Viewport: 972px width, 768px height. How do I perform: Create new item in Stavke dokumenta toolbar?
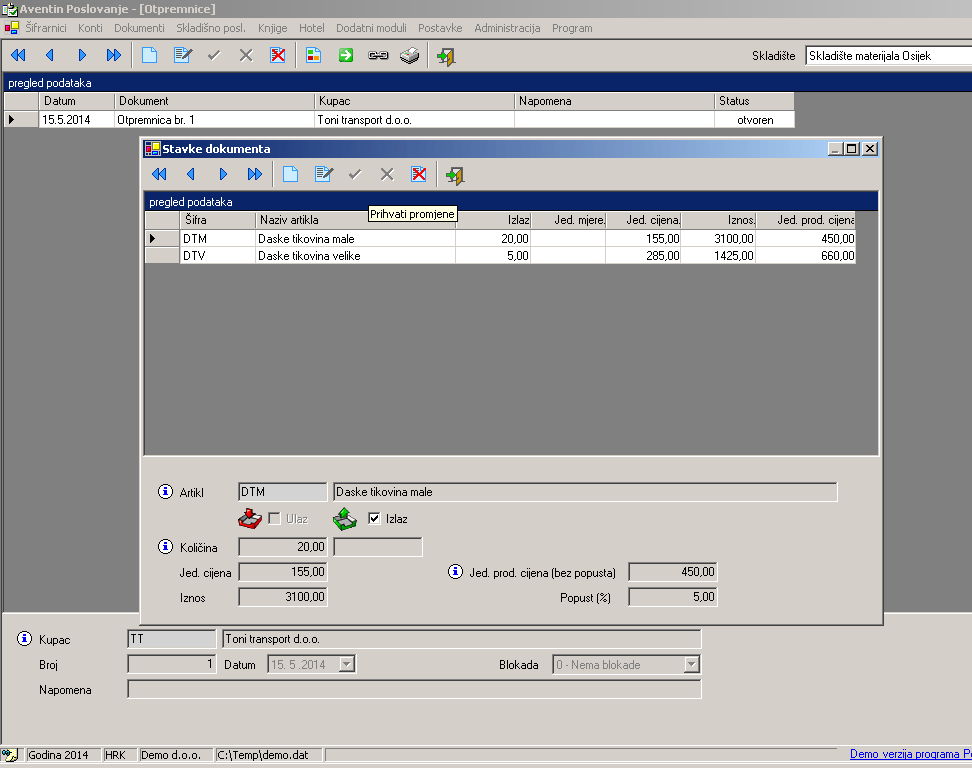290,175
